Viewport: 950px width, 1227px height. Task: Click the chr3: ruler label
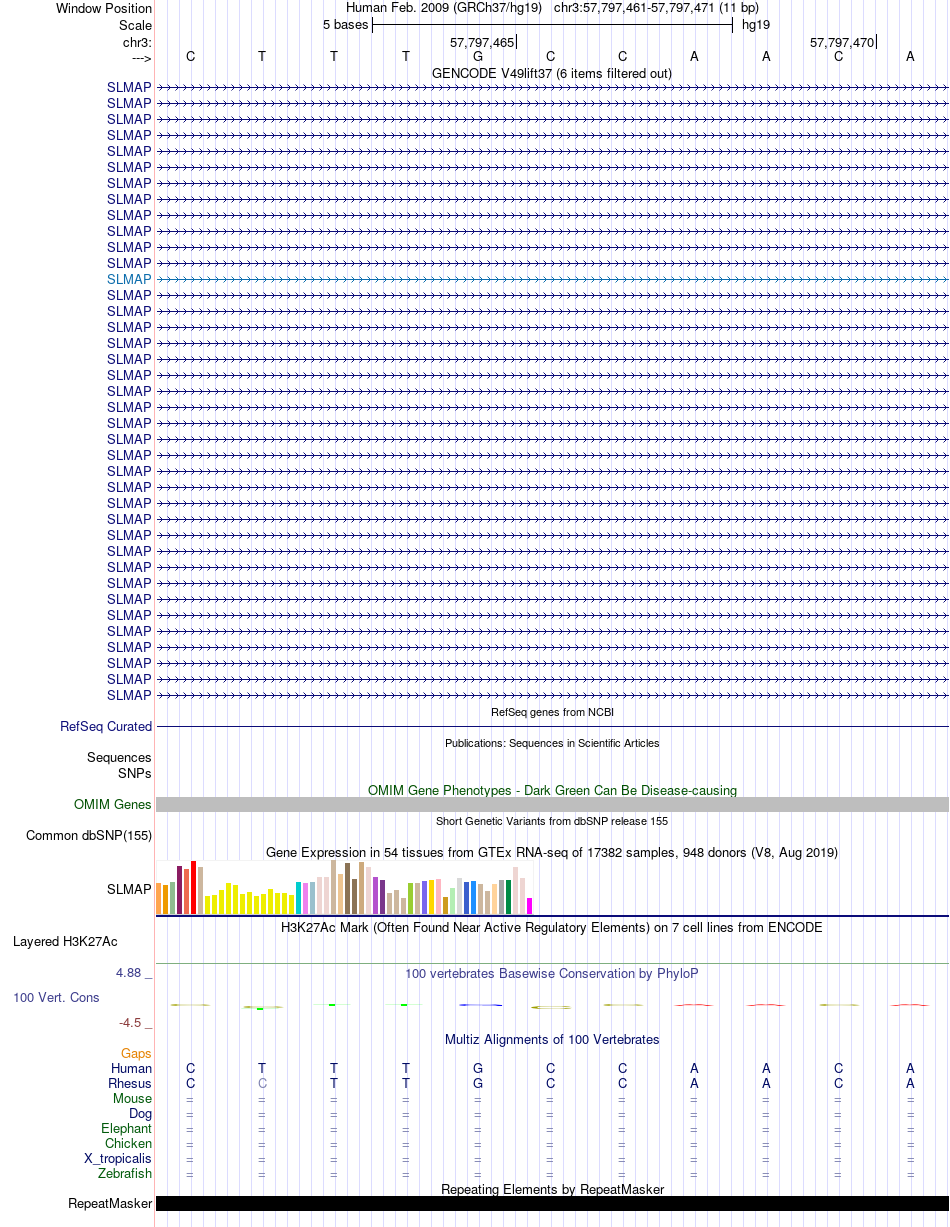137,42
